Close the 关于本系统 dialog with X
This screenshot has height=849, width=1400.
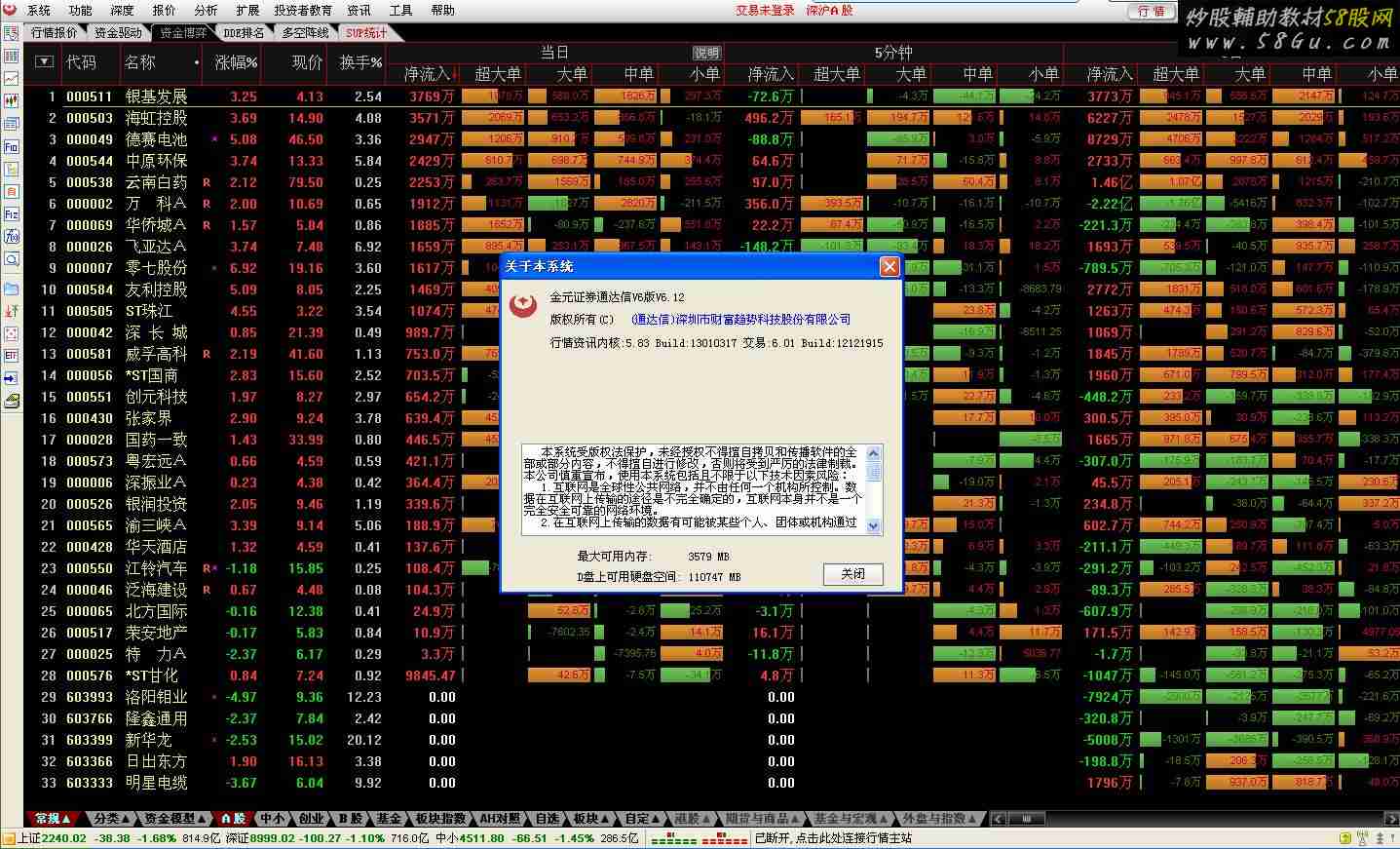pos(889,266)
